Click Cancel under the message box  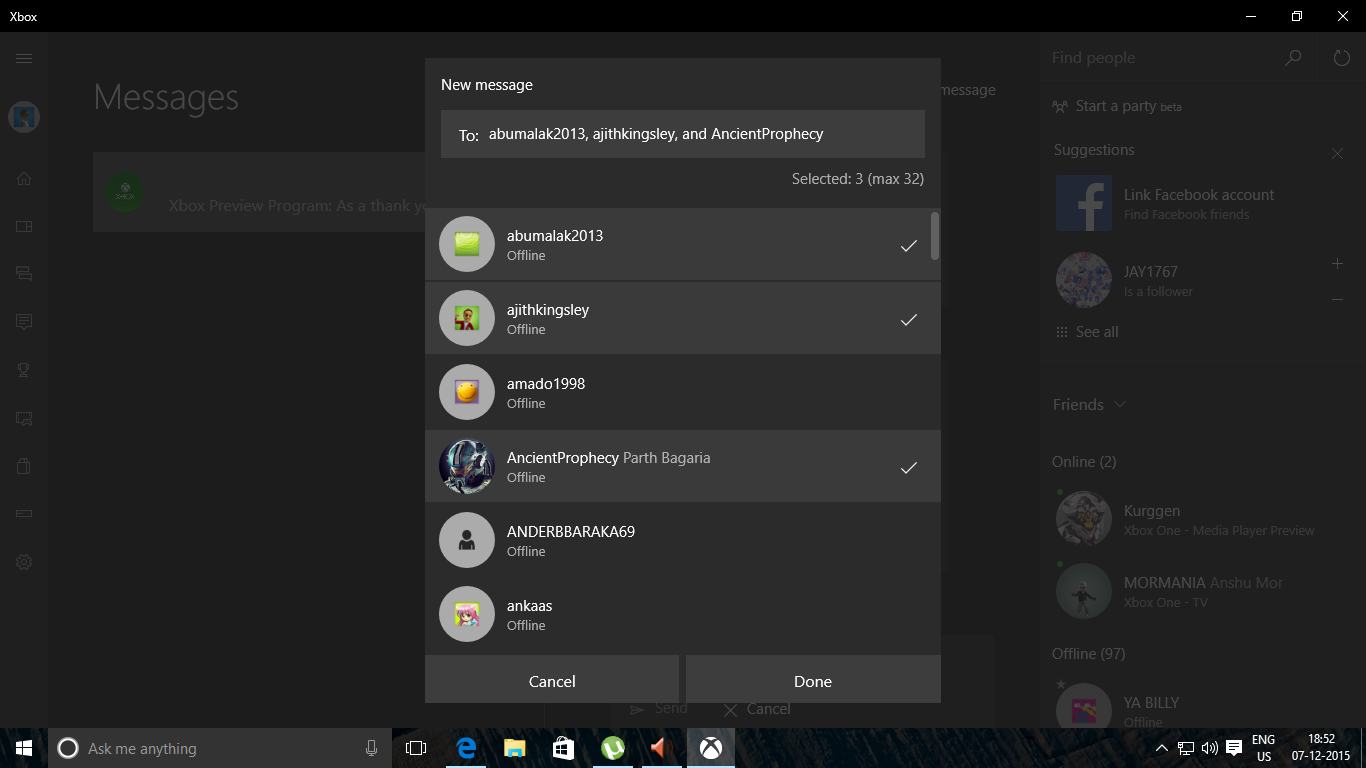[x=756, y=709]
